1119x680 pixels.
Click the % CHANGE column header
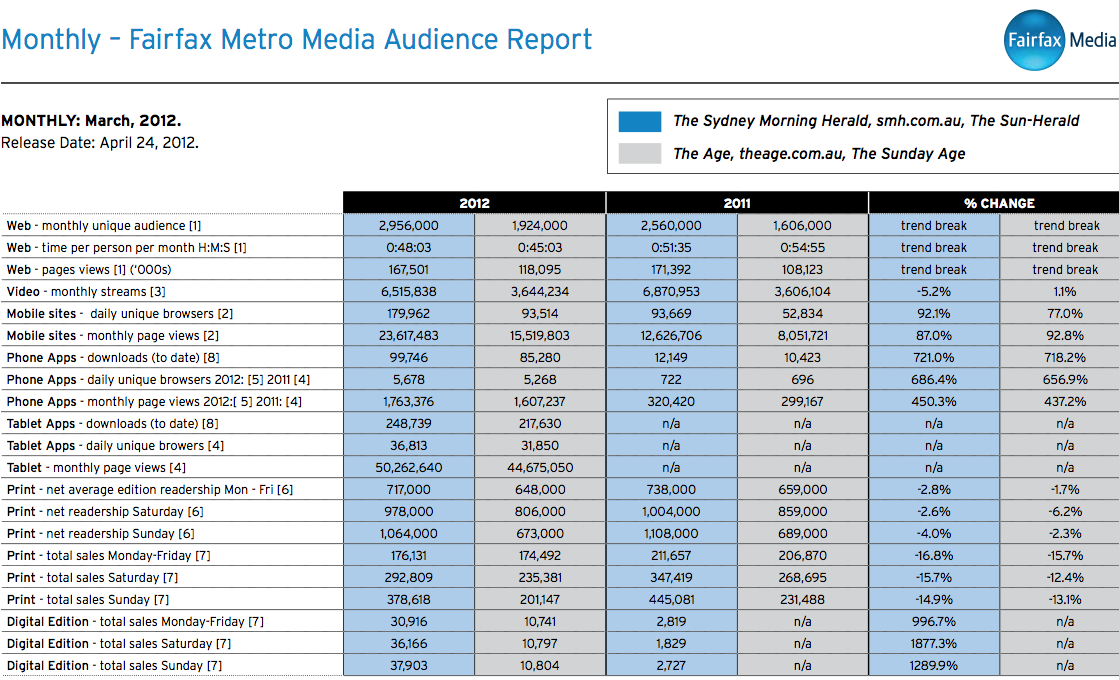(999, 203)
